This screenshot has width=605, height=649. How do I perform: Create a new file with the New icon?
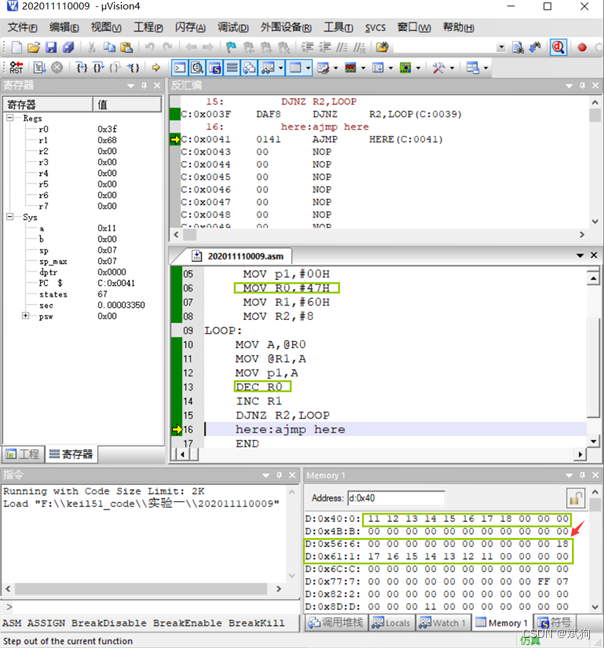point(17,47)
